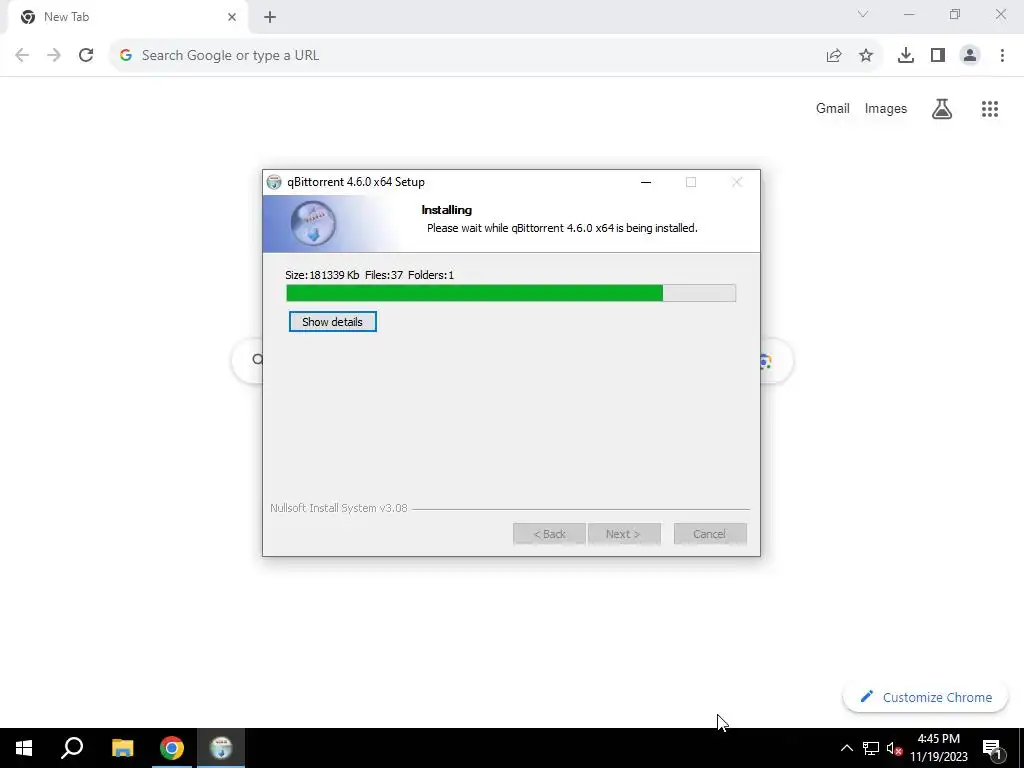1024x768 pixels.
Task: Click the muted volume tray icon
Action: (x=894, y=748)
